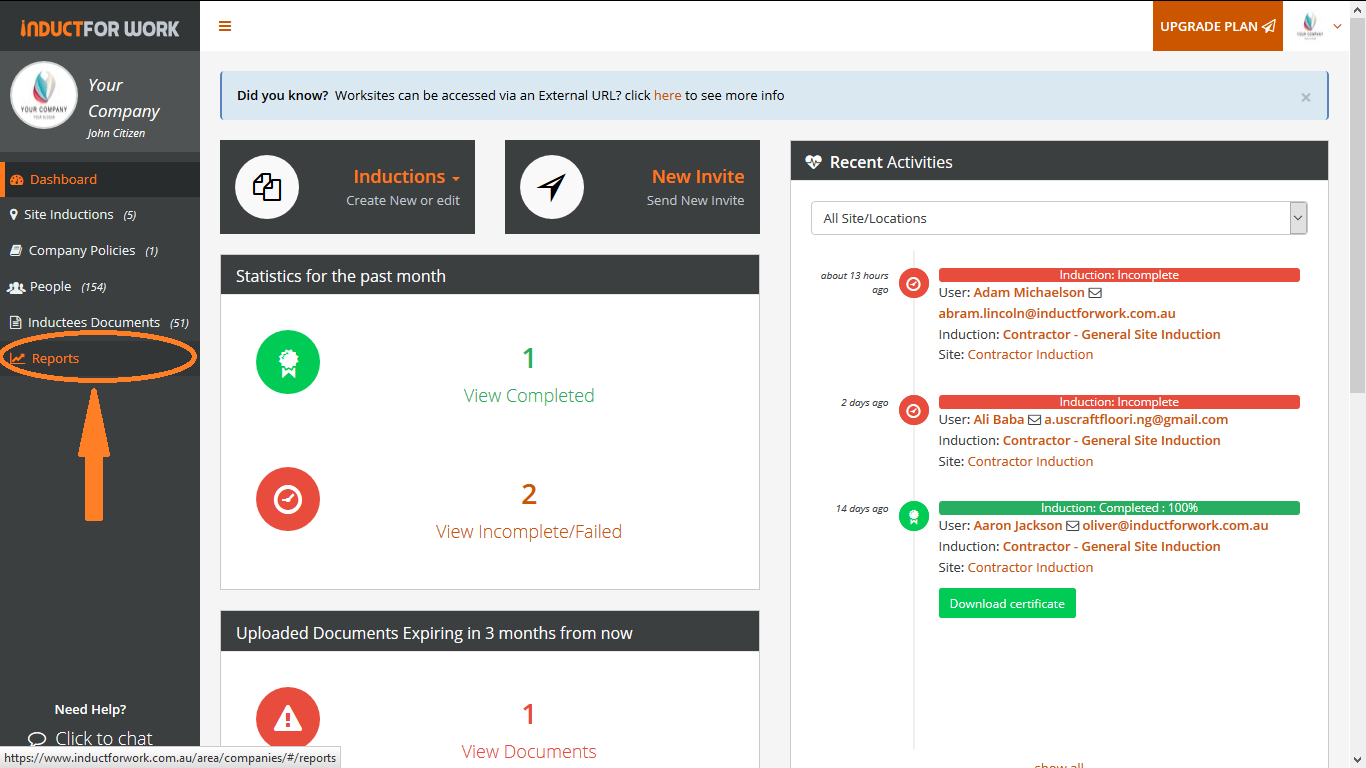Dismiss the Did you know banner
This screenshot has height=768, width=1366.
click(1305, 97)
